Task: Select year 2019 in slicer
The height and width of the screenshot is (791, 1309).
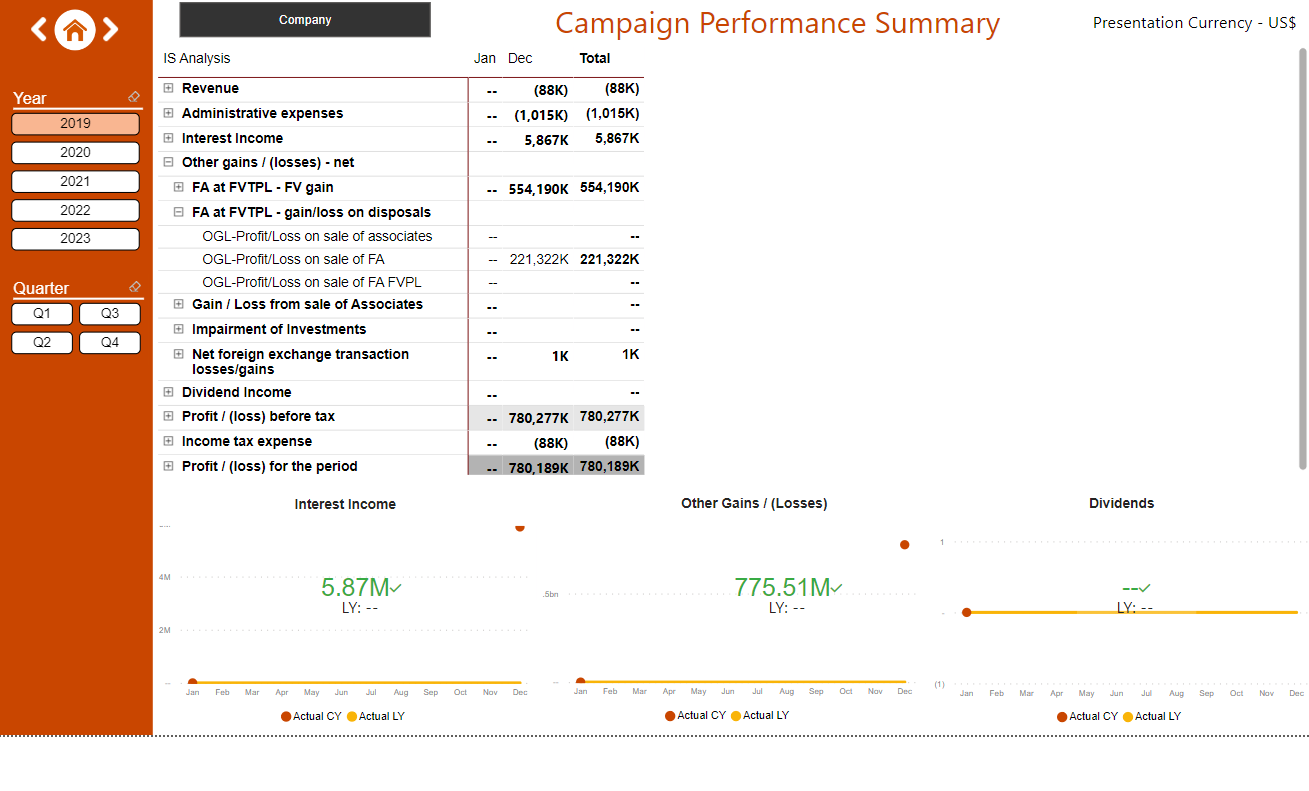Action: (x=75, y=124)
